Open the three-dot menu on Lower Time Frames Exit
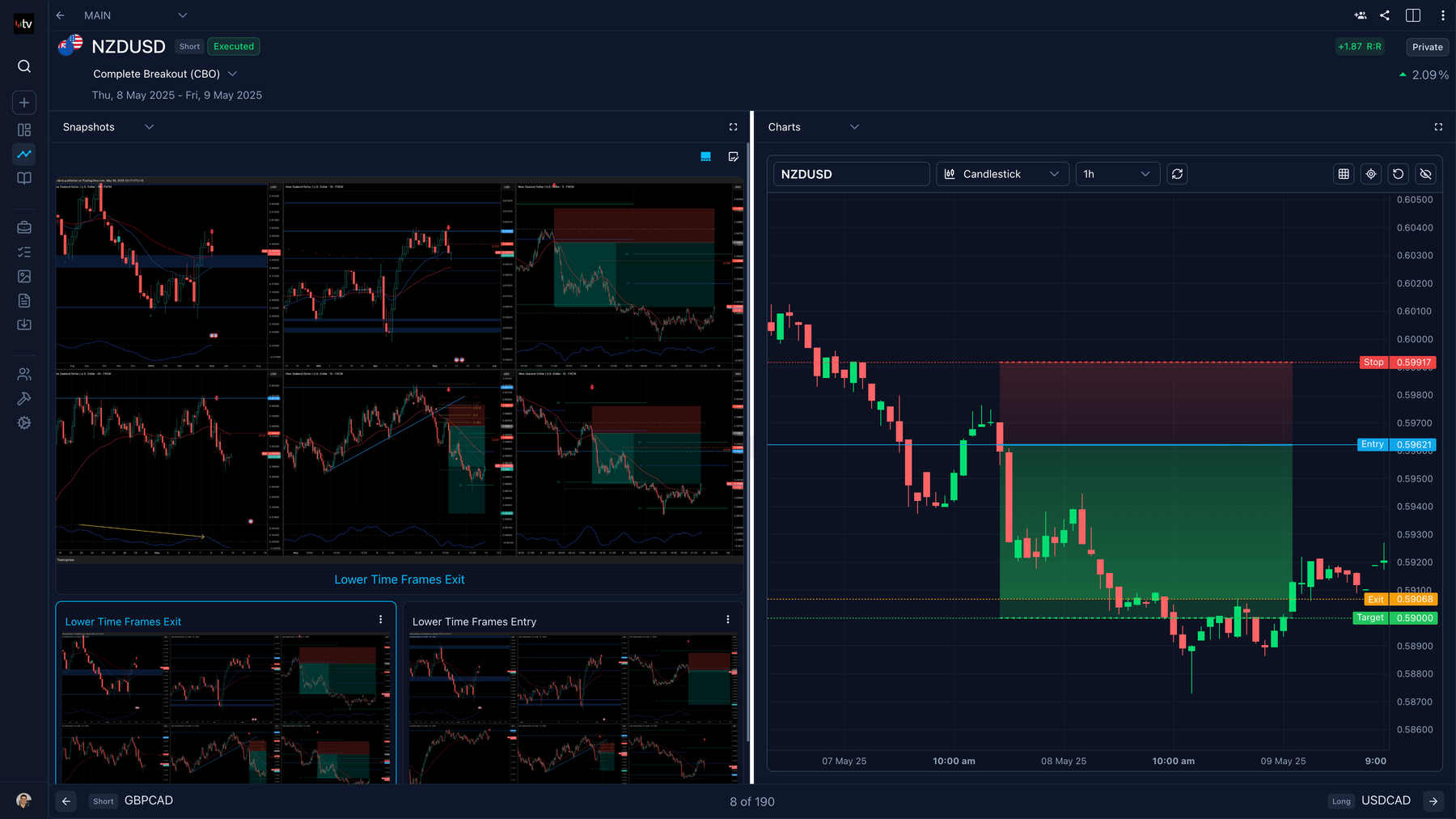This screenshot has width=1456, height=819. click(x=381, y=618)
